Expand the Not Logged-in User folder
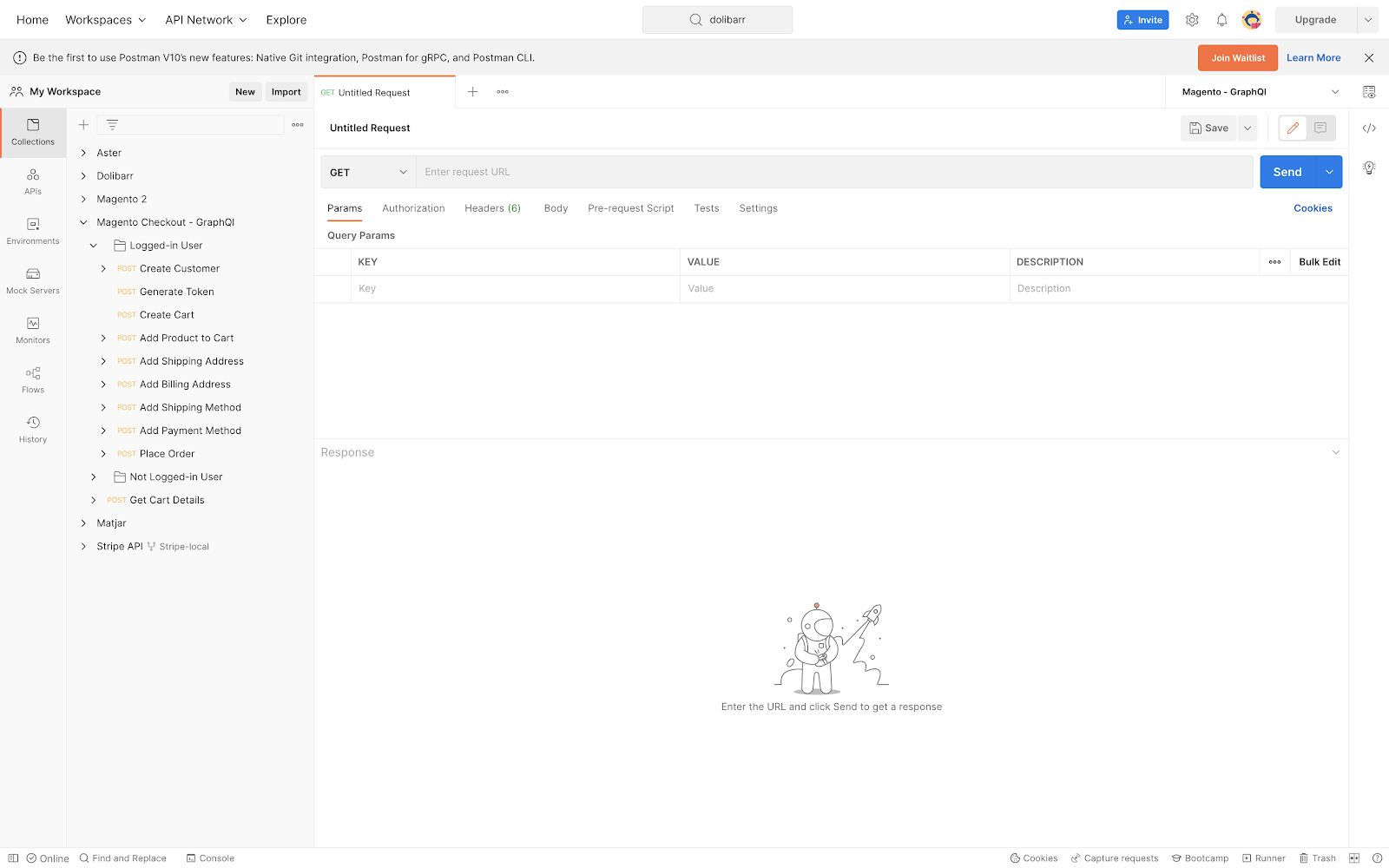The width and height of the screenshot is (1389, 868). (94, 477)
